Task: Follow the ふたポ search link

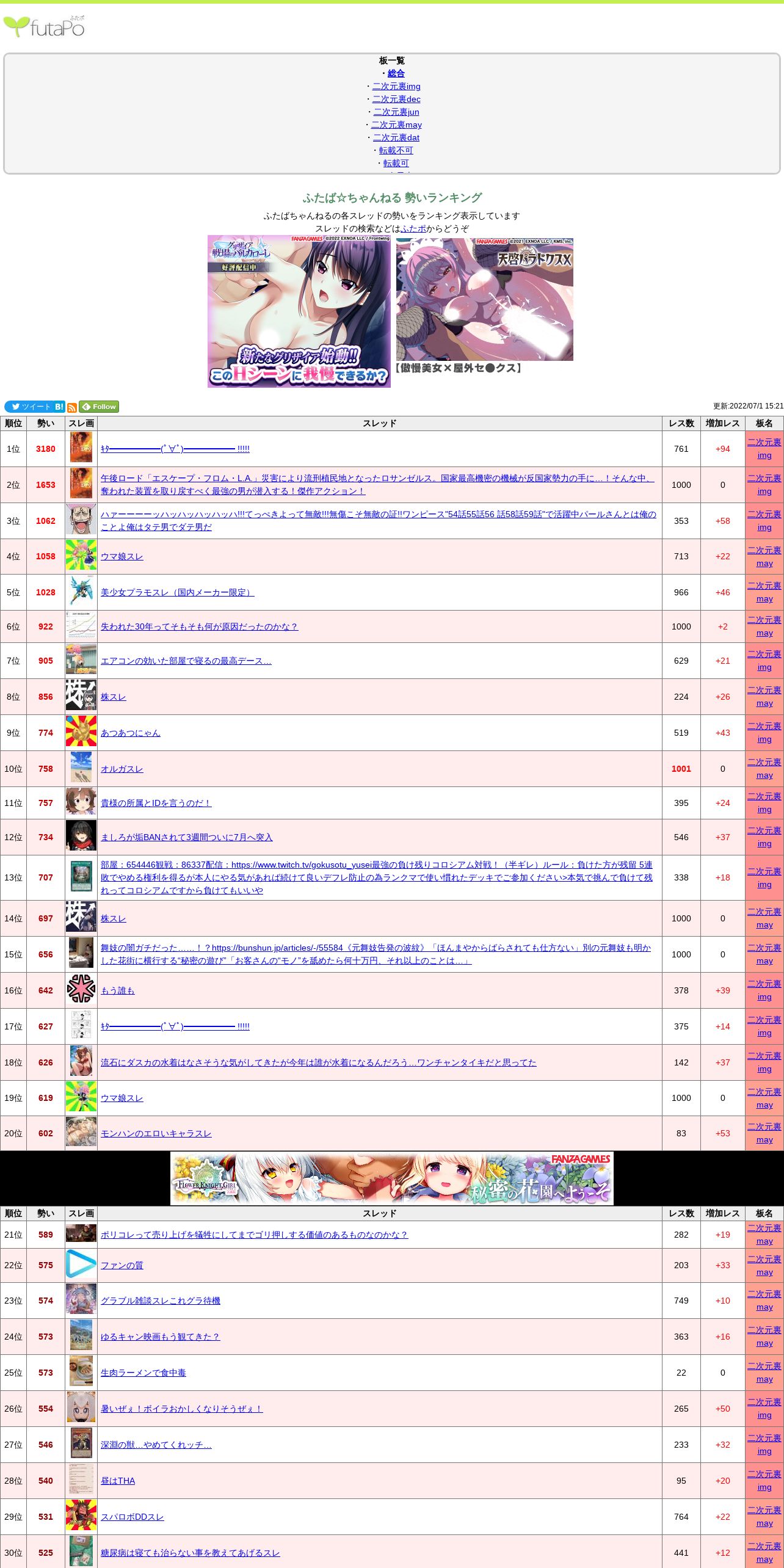Action: point(413,228)
